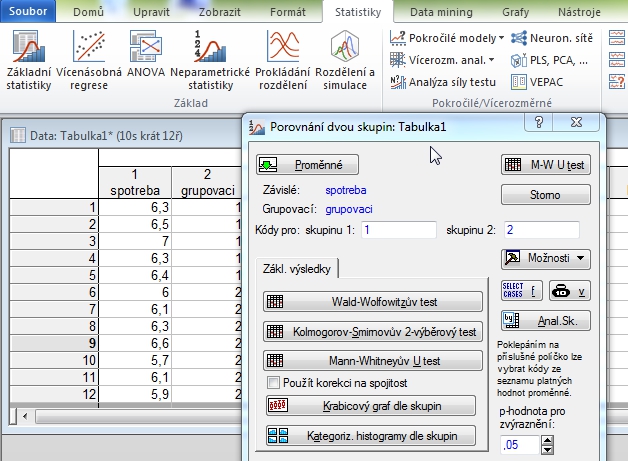Viewport: 628px width, 461px height.
Task: Increase p-value with up stepper arrow
Action: tap(547, 441)
